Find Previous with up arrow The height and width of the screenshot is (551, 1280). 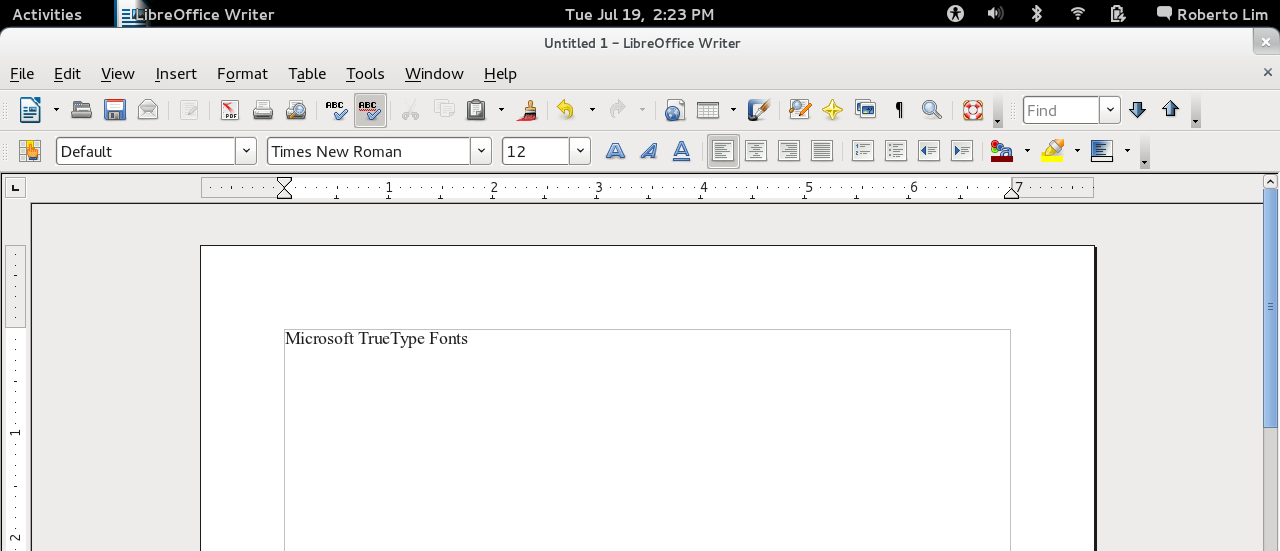click(1171, 110)
